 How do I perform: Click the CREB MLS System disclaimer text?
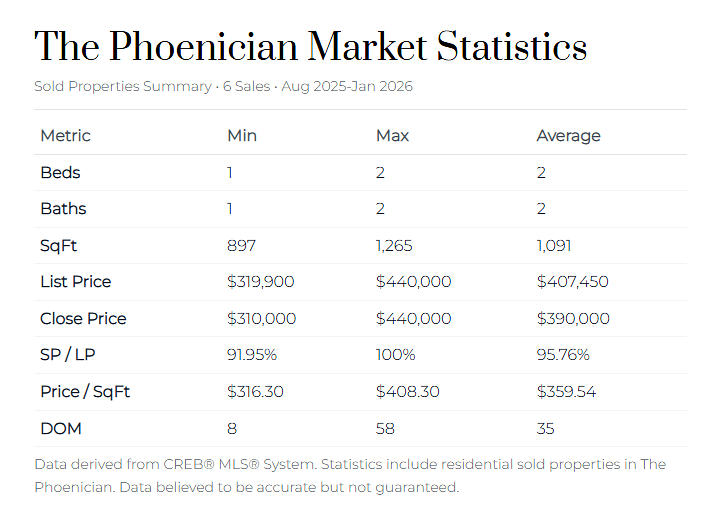(x=350, y=476)
